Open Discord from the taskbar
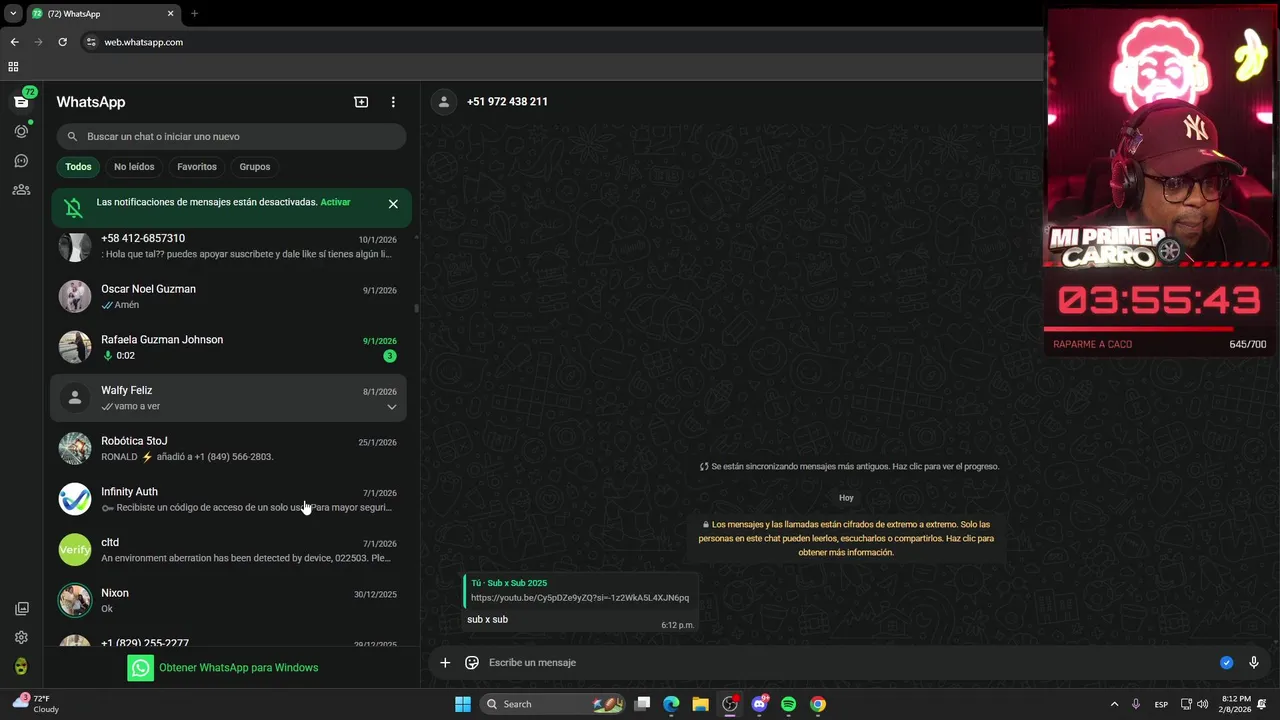Viewport: 1280px width, 720px height. pos(760,704)
